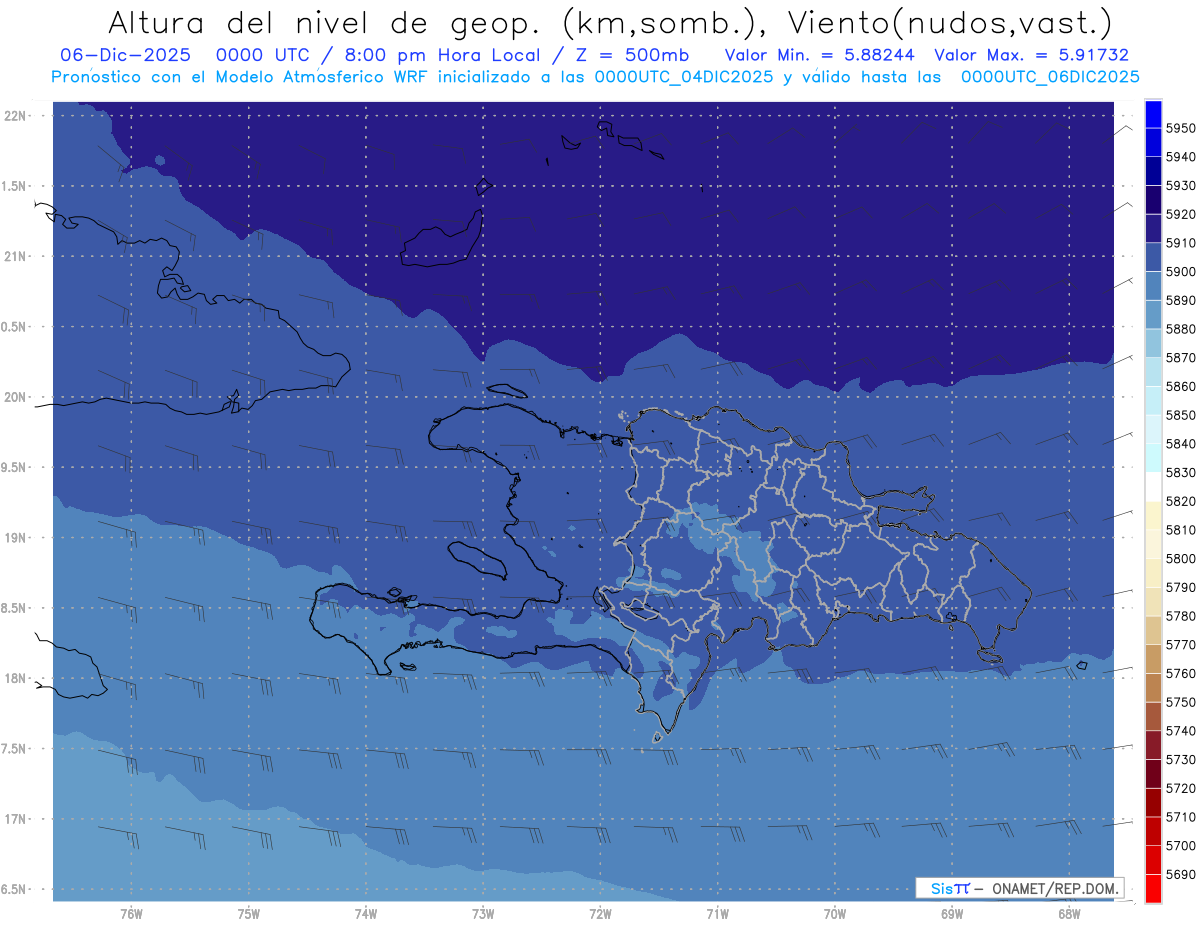Click the 5760 legend value

[1180, 673]
